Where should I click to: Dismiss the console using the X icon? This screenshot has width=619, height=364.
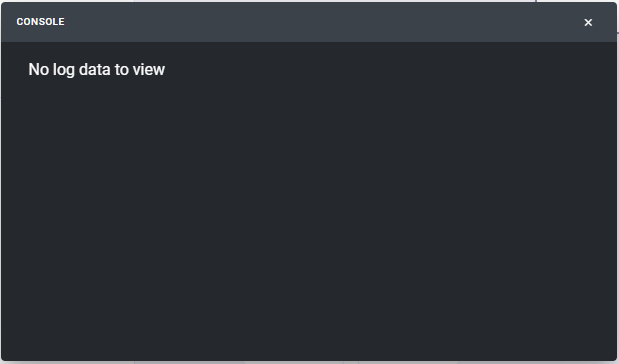pos(588,23)
